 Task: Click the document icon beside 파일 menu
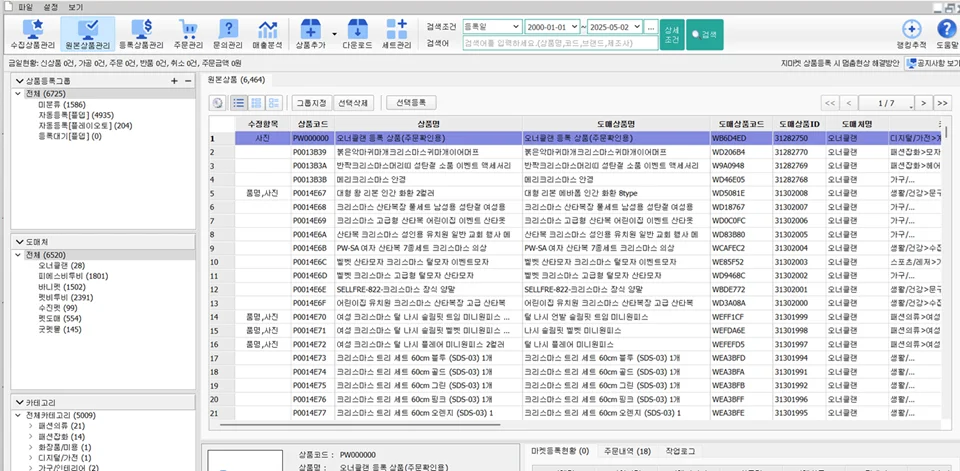pos(8,6)
